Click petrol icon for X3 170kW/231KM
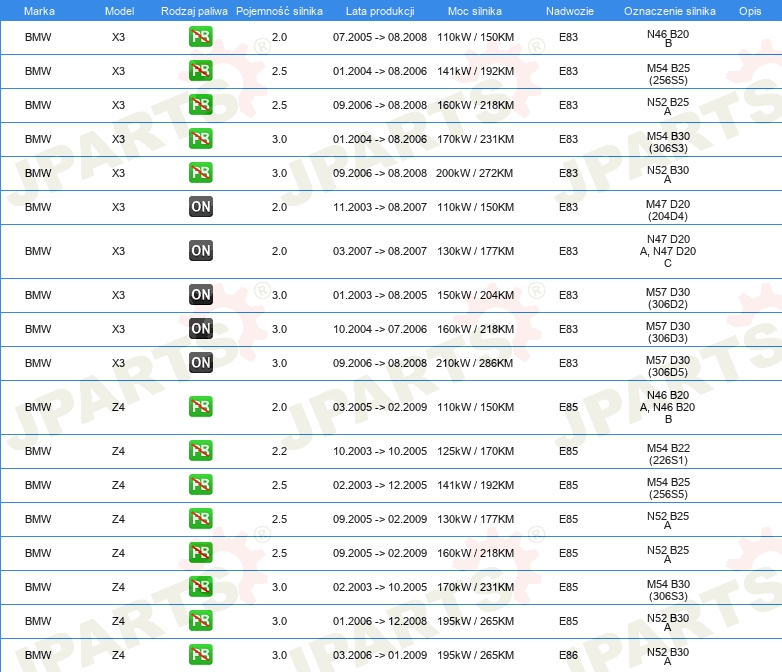This screenshot has height=672, width=782. (x=200, y=139)
